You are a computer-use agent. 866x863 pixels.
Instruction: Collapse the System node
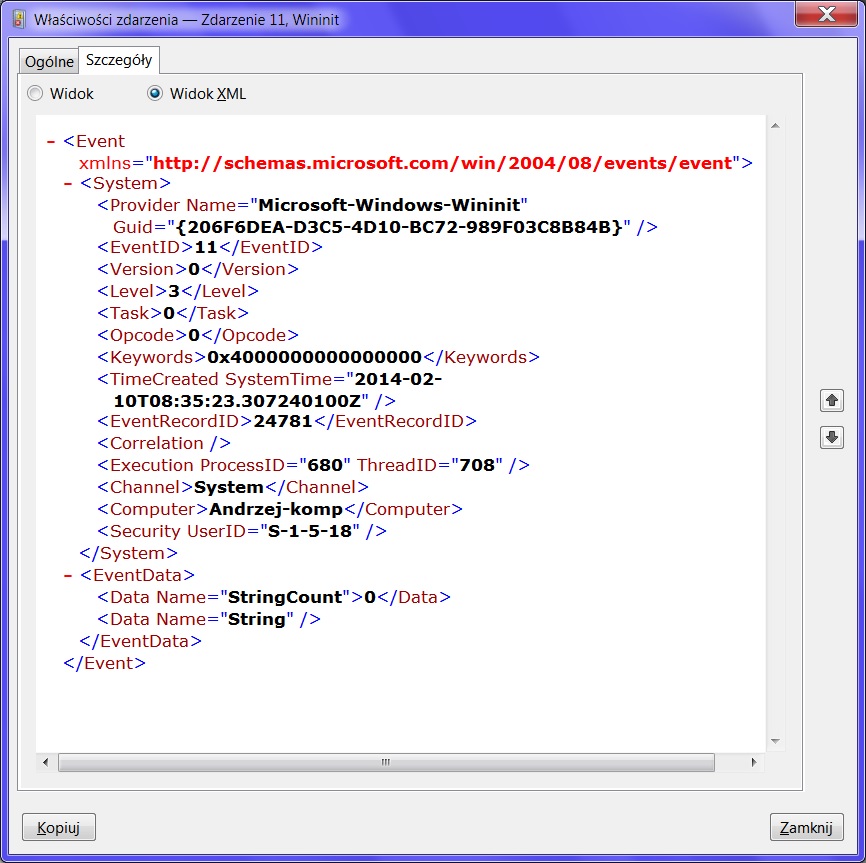[68, 184]
